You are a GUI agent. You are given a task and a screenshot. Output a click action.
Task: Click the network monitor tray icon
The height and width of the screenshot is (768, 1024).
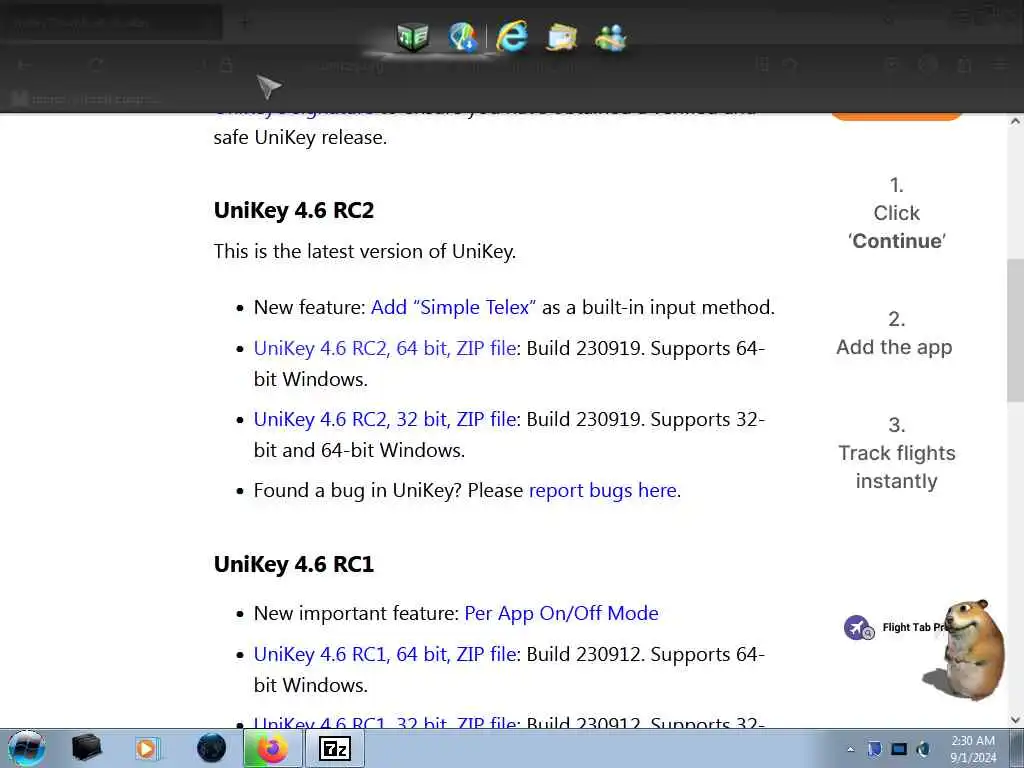(899, 749)
